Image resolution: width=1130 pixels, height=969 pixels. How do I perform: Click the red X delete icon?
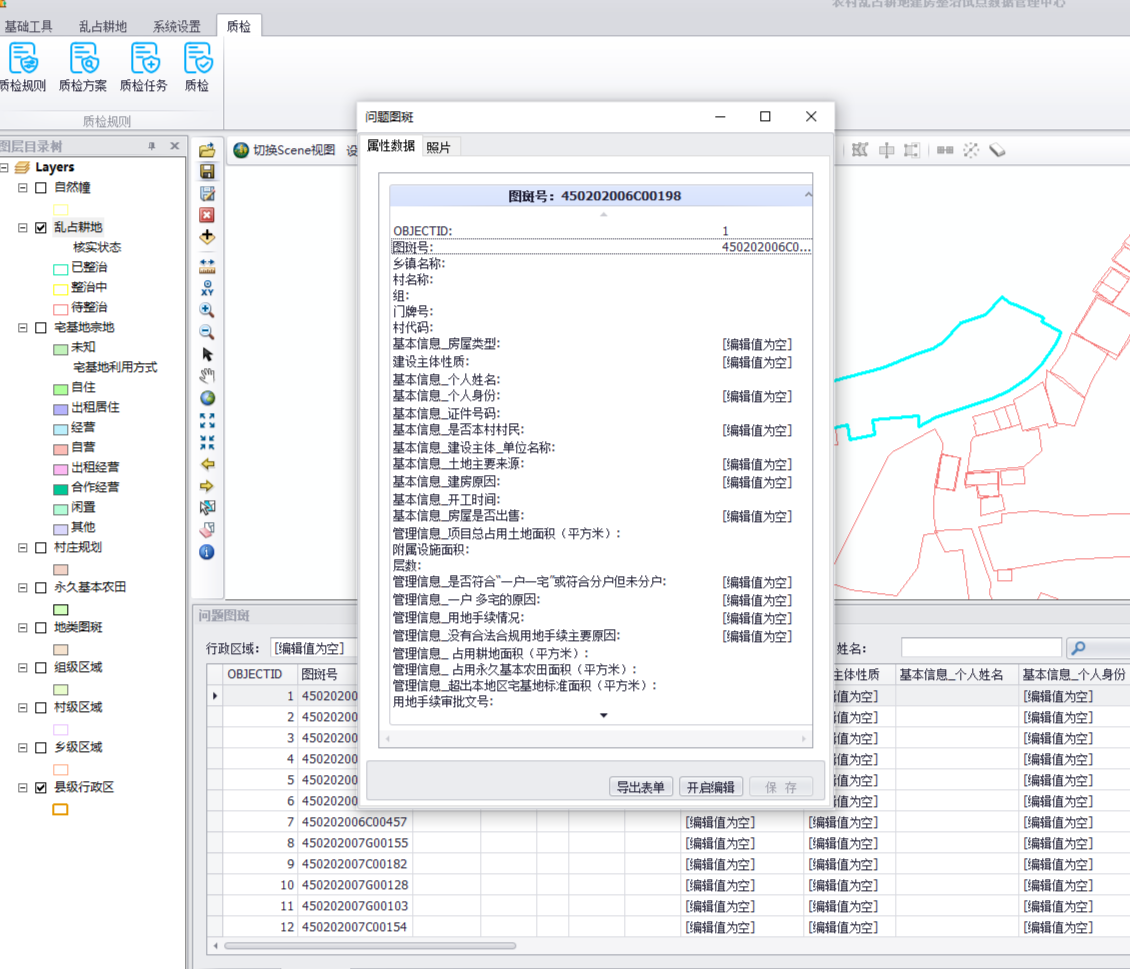207,215
